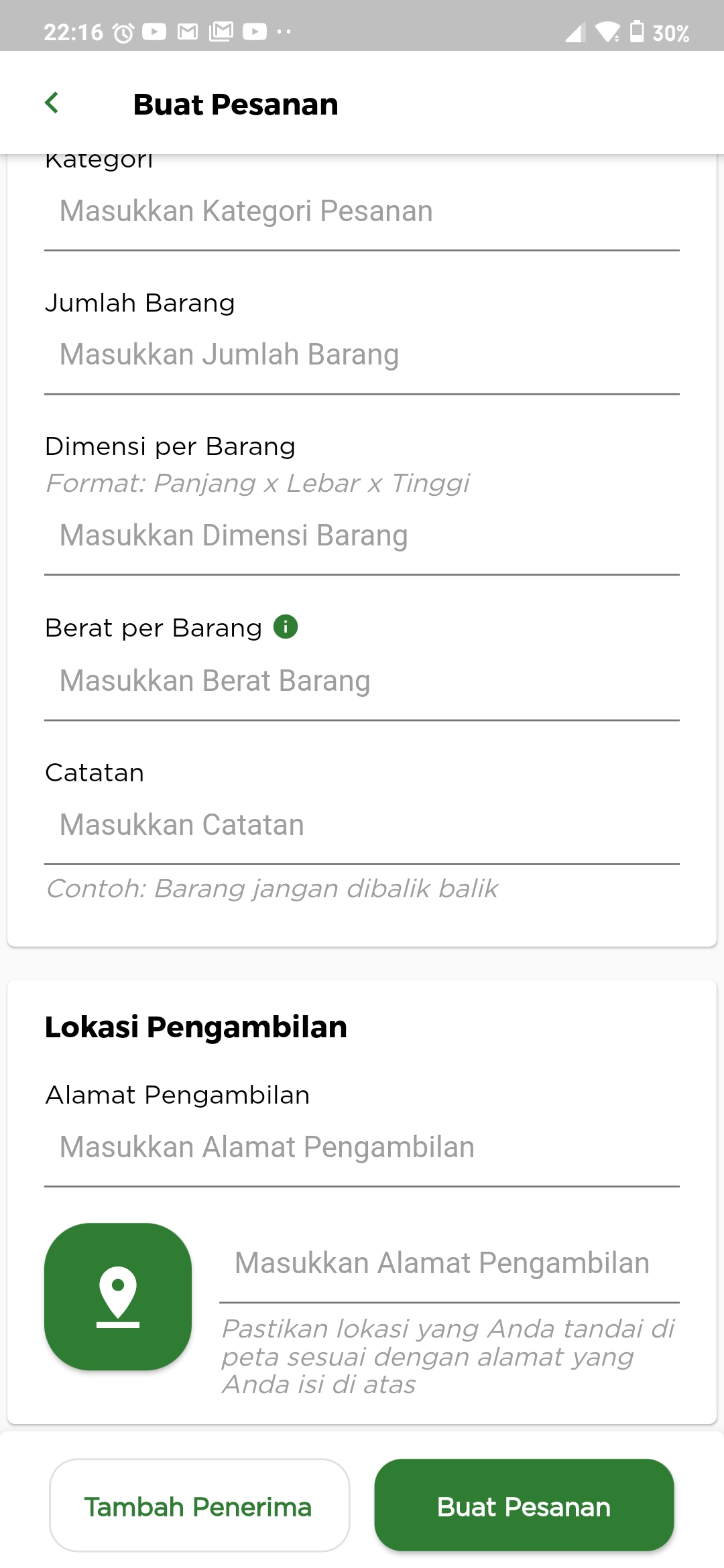Focus the Masukkan Jumlah Barang field
The width and height of the screenshot is (724, 1568).
[x=362, y=354]
